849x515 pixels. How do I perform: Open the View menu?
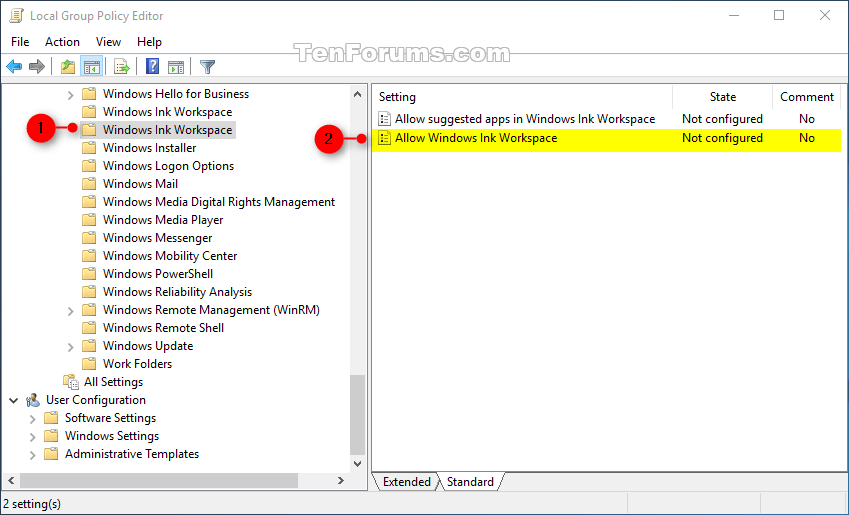[x=108, y=42]
